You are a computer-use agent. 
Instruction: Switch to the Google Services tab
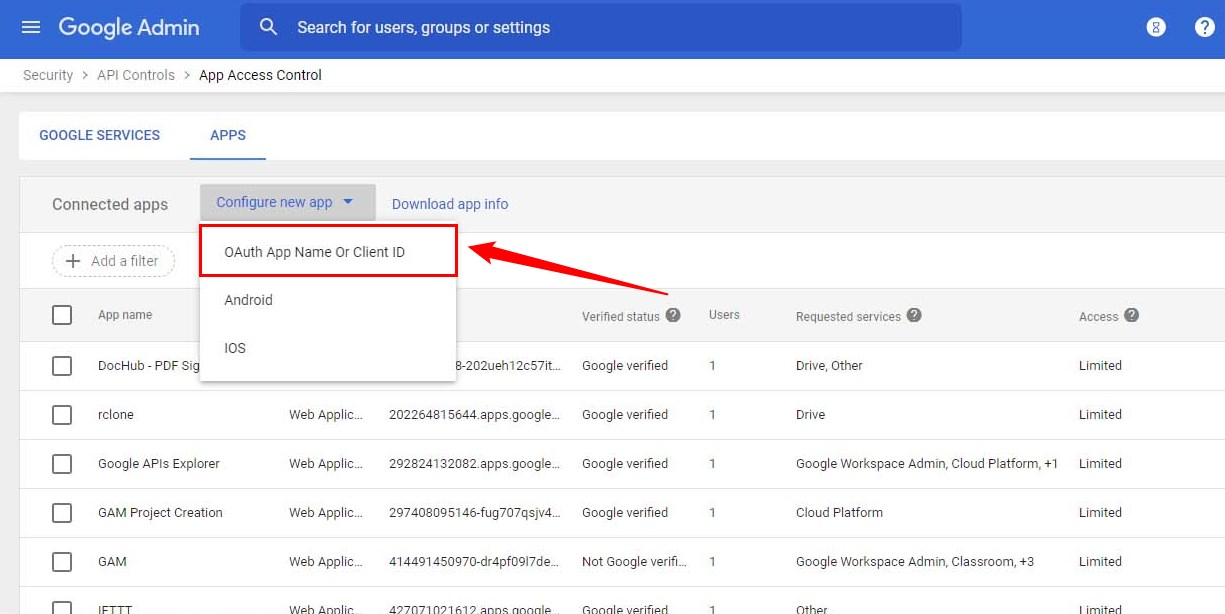99,135
